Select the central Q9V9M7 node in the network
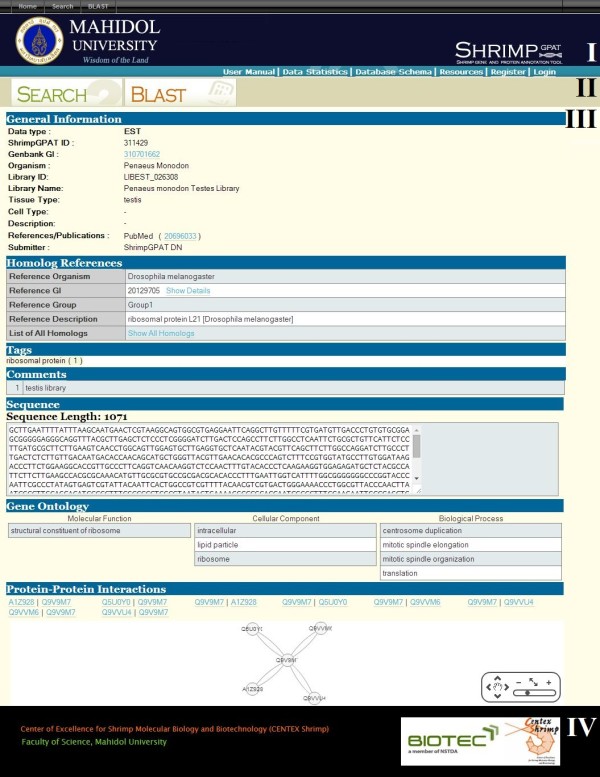The width and height of the screenshot is (600, 777). click(287, 660)
